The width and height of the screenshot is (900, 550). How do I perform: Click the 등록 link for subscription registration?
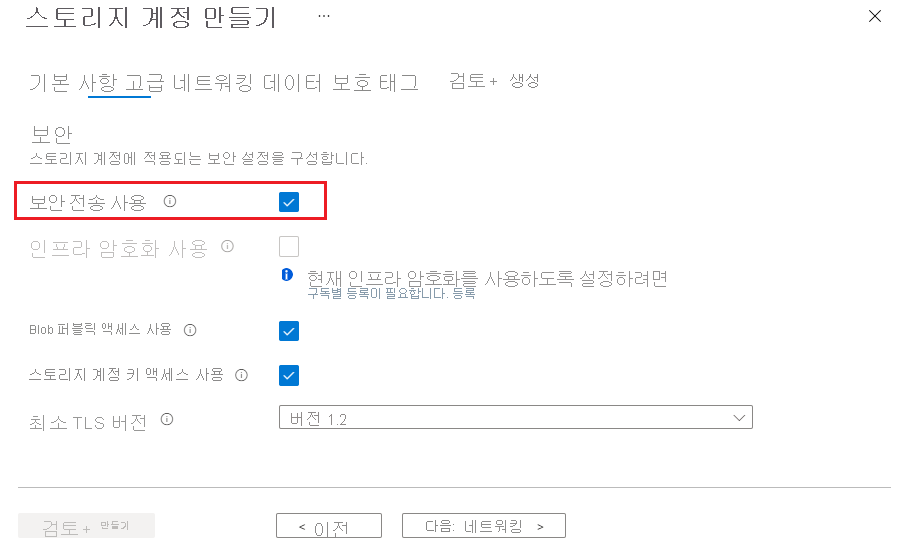pos(464,294)
